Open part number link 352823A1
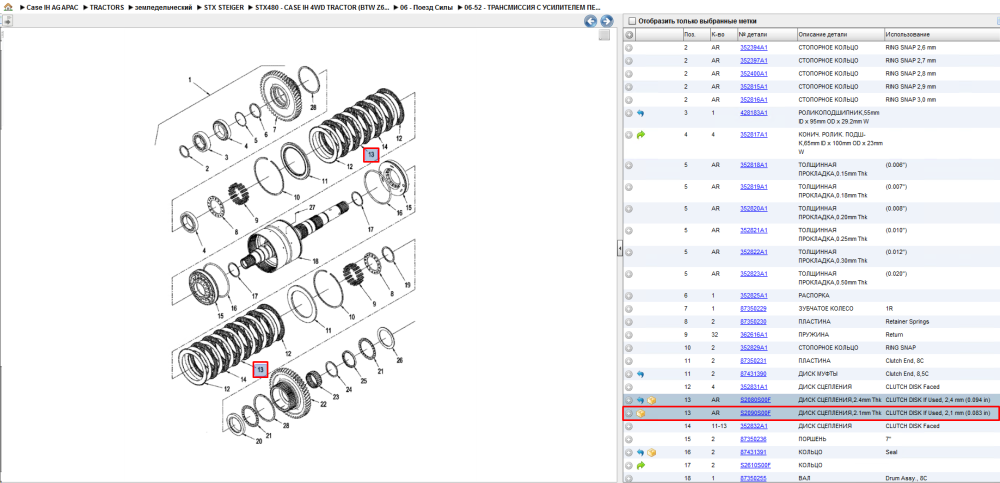 click(754, 274)
